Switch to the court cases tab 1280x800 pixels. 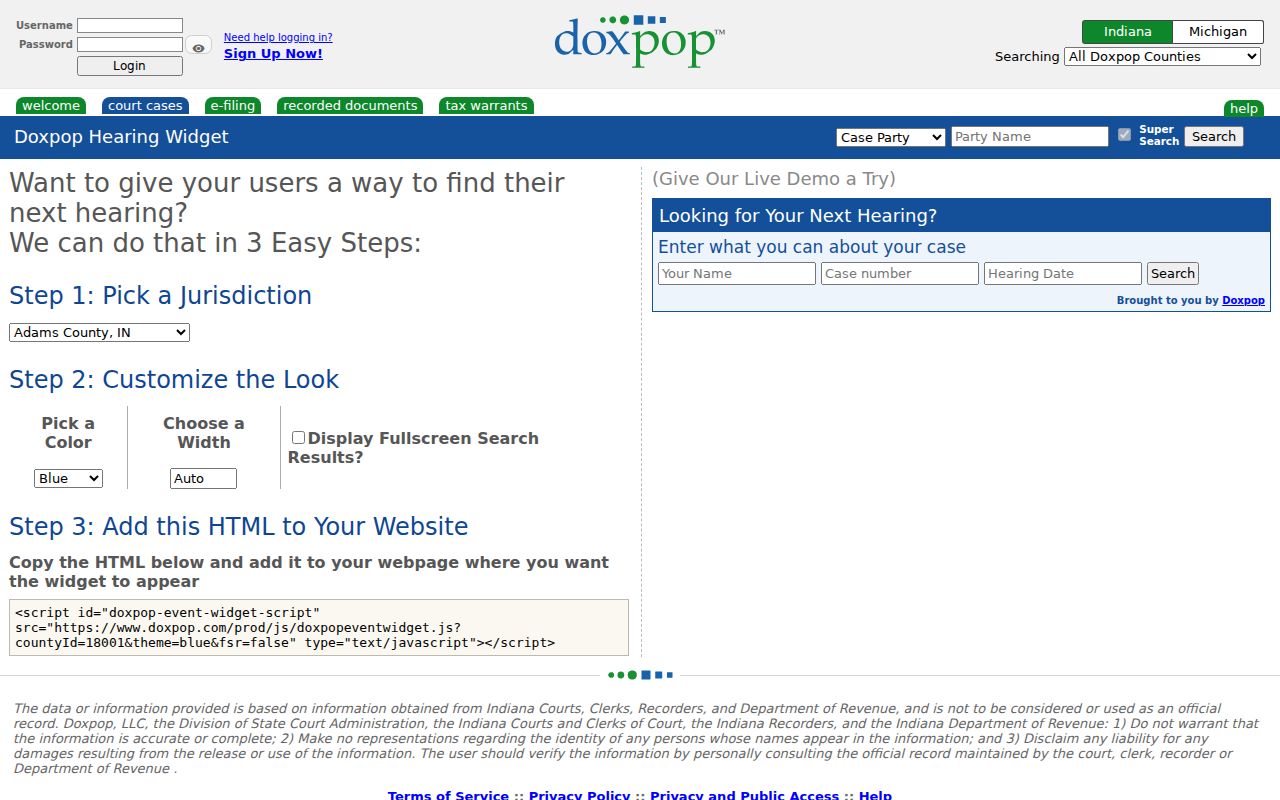(x=145, y=106)
